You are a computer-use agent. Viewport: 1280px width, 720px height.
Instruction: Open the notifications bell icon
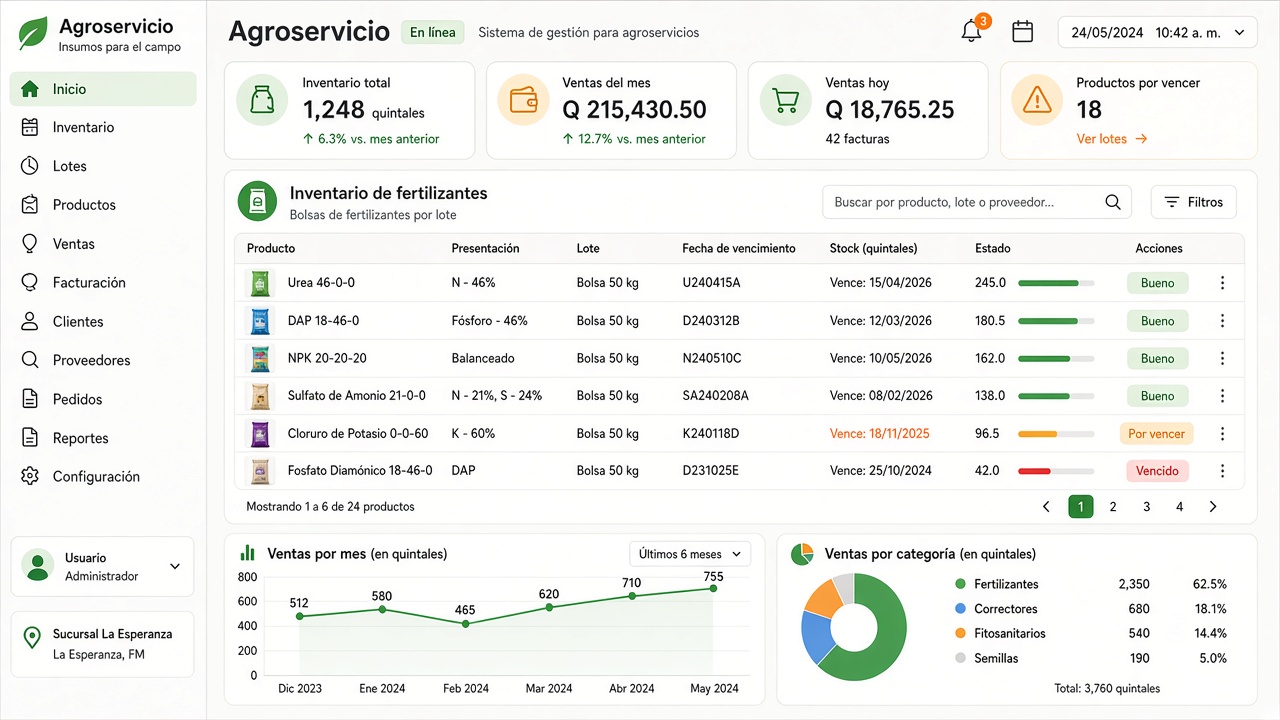click(x=971, y=31)
